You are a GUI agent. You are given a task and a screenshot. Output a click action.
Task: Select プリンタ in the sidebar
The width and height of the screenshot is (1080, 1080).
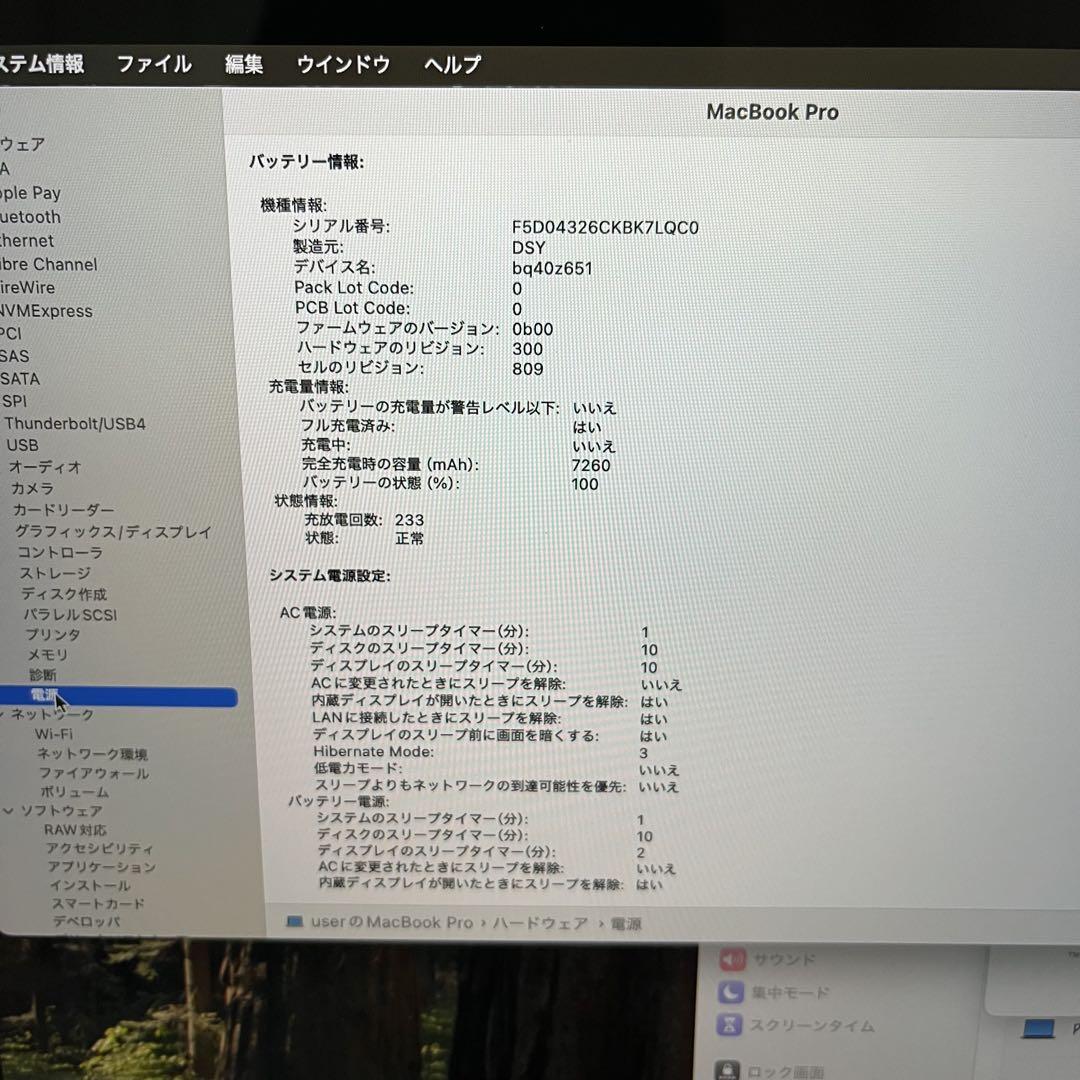pyautogui.click(x=52, y=634)
